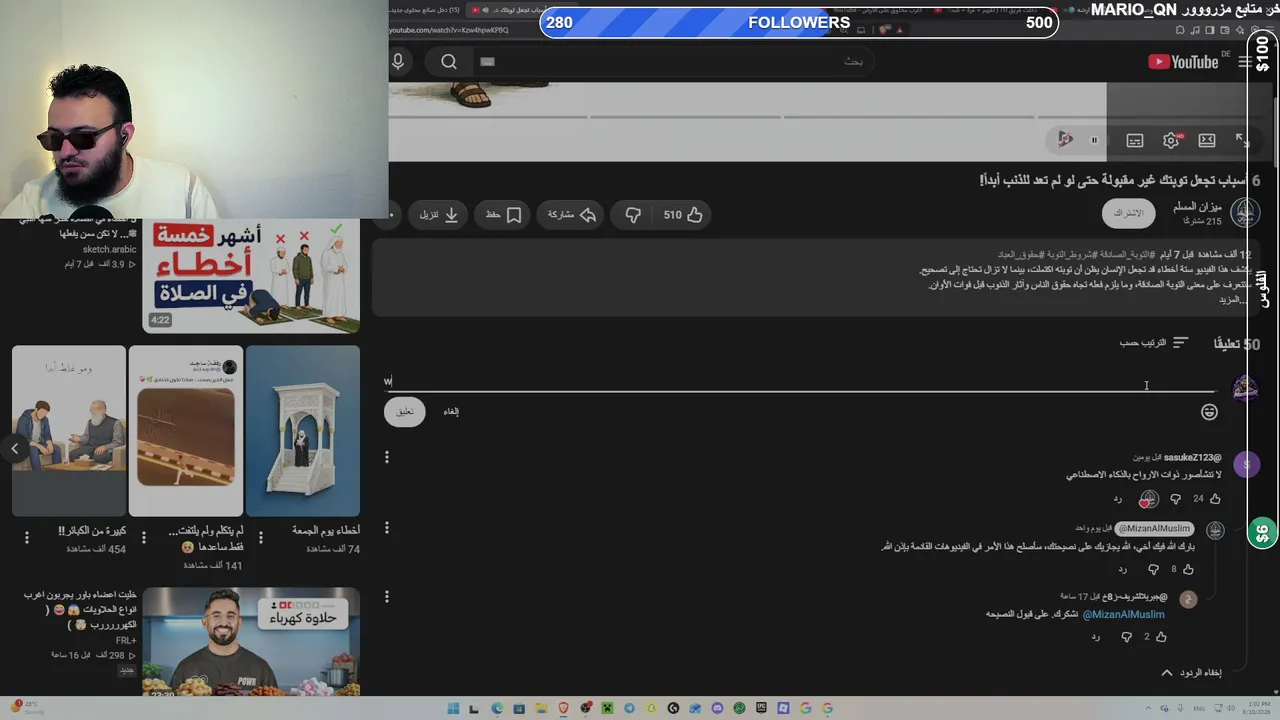Open options for أخطاء يوم الجمعة short
The width and height of the screenshot is (1280, 720).
pos(261,537)
